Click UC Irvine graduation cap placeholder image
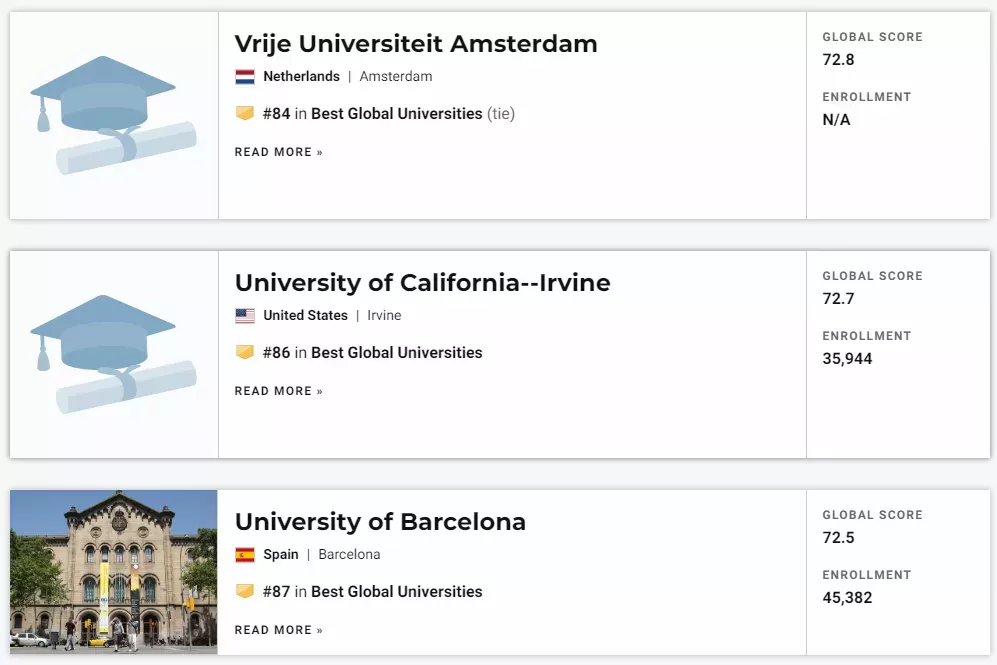The height and width of the screenshot is (665, 997). pyautogui.click(x=113, y=354)
